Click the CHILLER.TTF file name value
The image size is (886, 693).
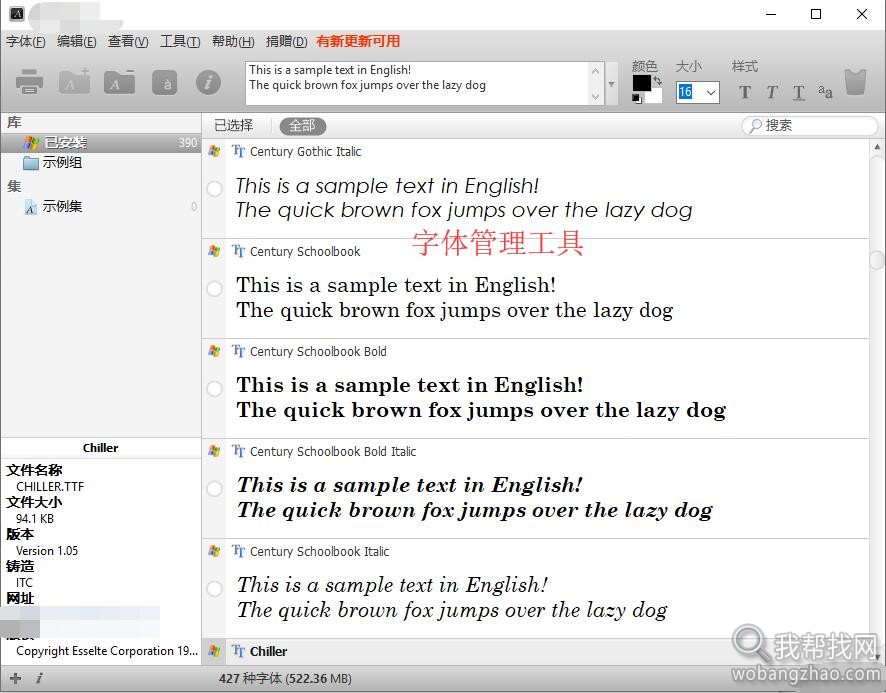pyautogui.click(x=50, y=487)
